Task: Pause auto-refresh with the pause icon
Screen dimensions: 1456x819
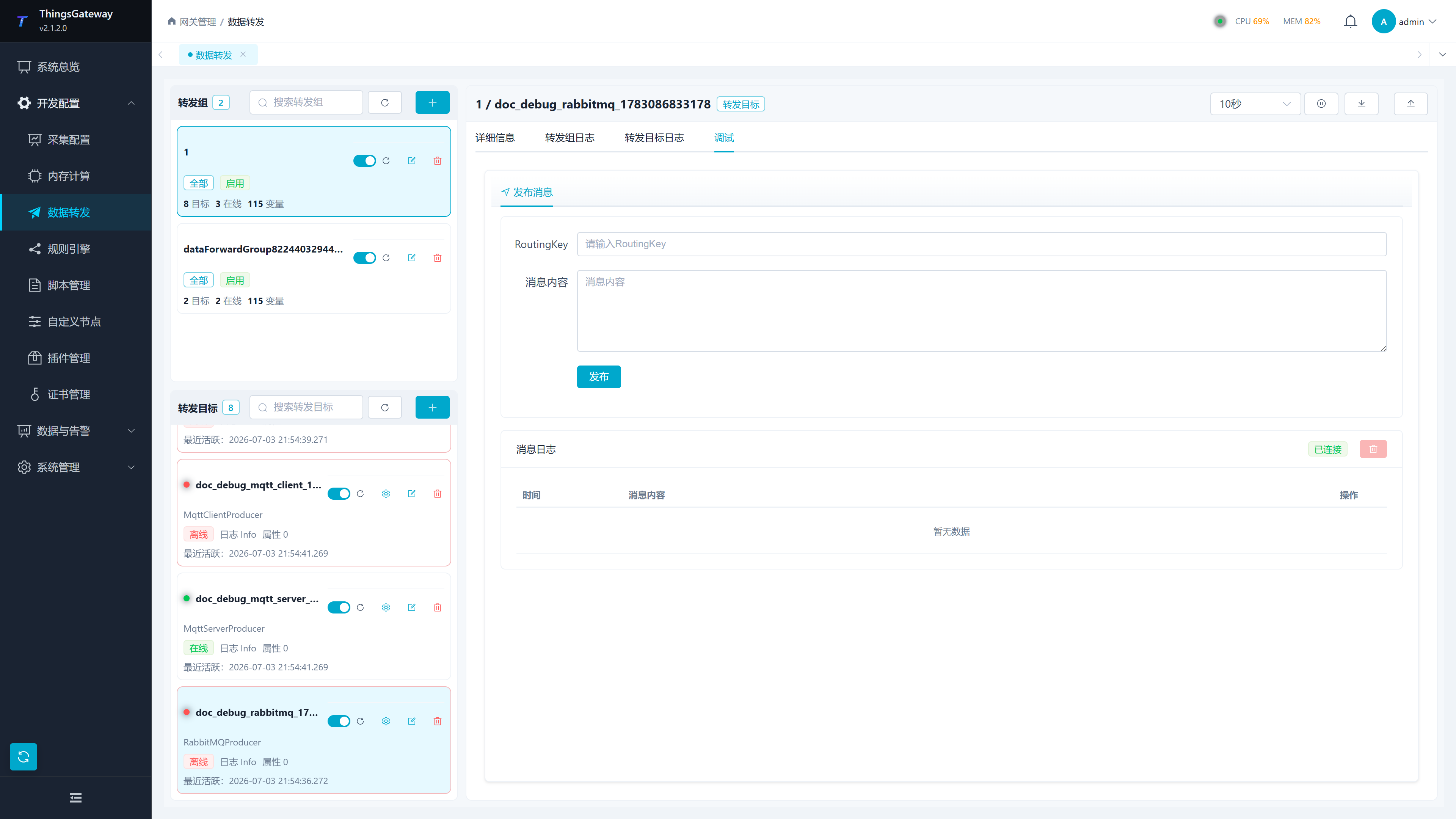Action: [1321, 104]
